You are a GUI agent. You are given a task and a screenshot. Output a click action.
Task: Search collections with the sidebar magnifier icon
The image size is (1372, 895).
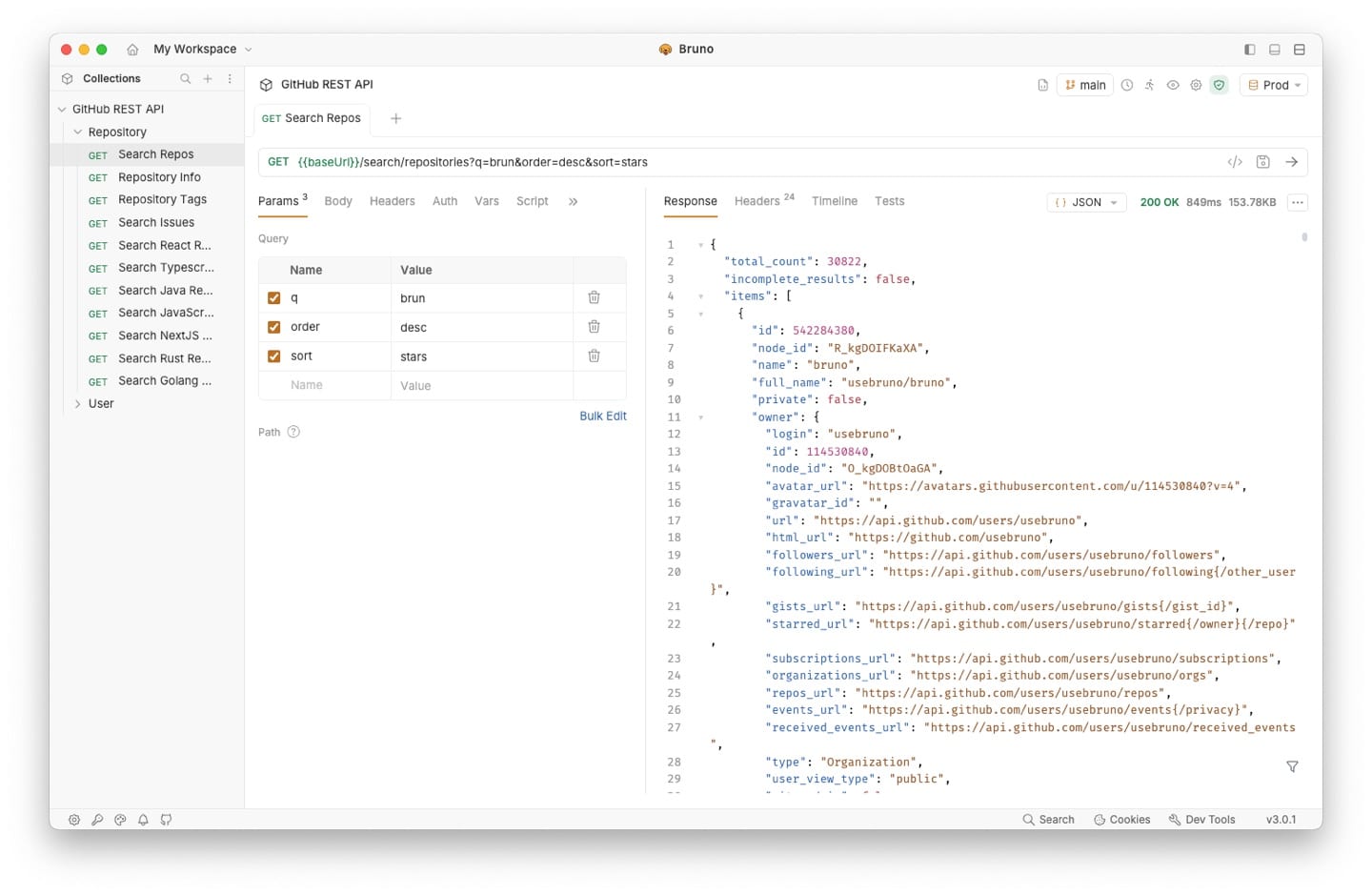[x=186, y=79]
